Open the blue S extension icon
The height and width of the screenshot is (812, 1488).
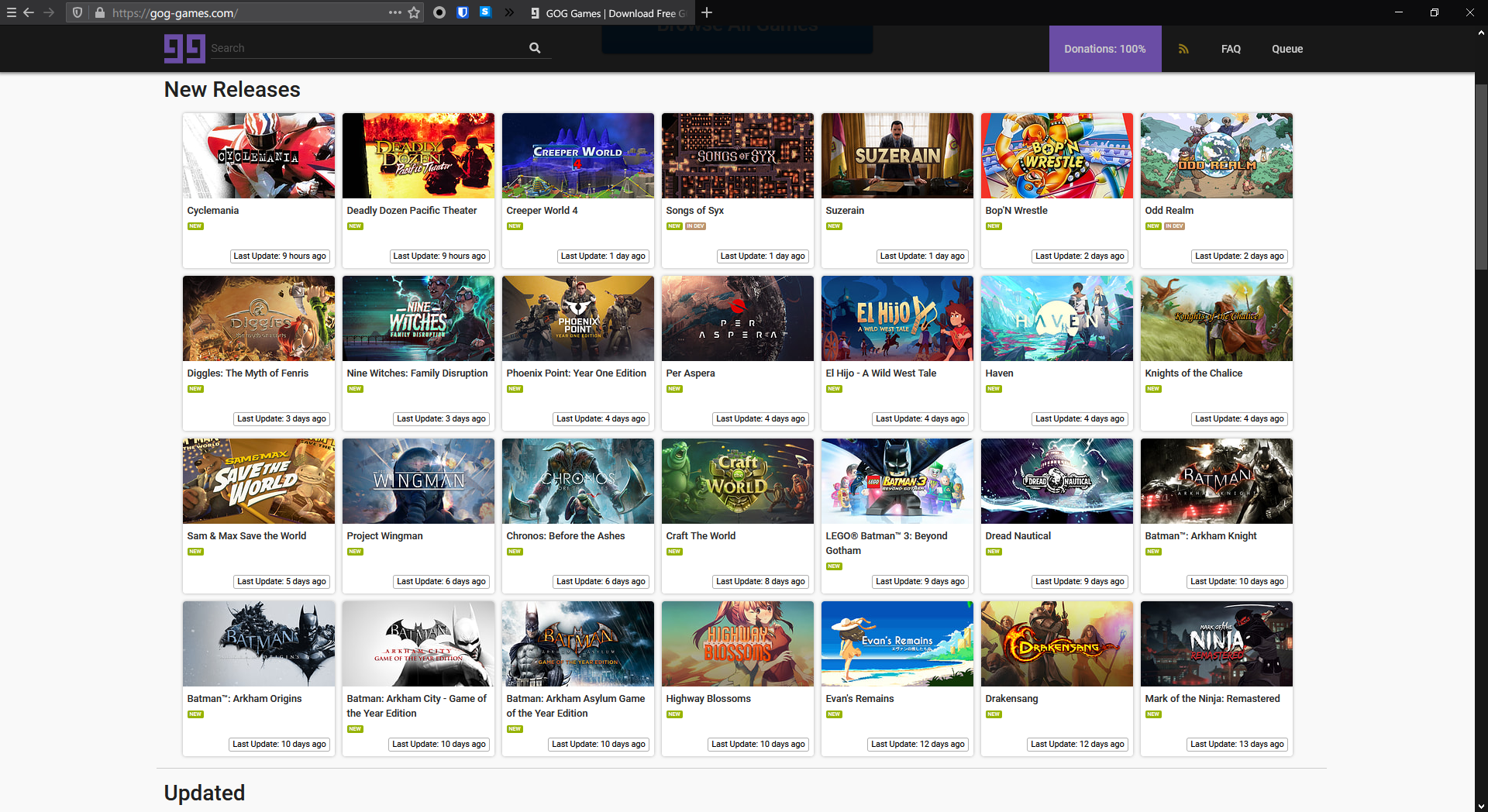[485, 12]
